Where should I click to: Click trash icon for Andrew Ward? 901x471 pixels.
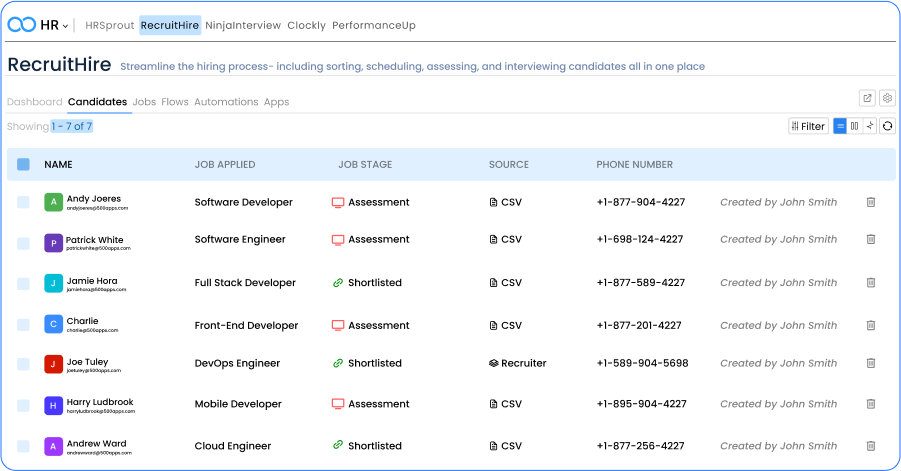[x=870, y=446]
